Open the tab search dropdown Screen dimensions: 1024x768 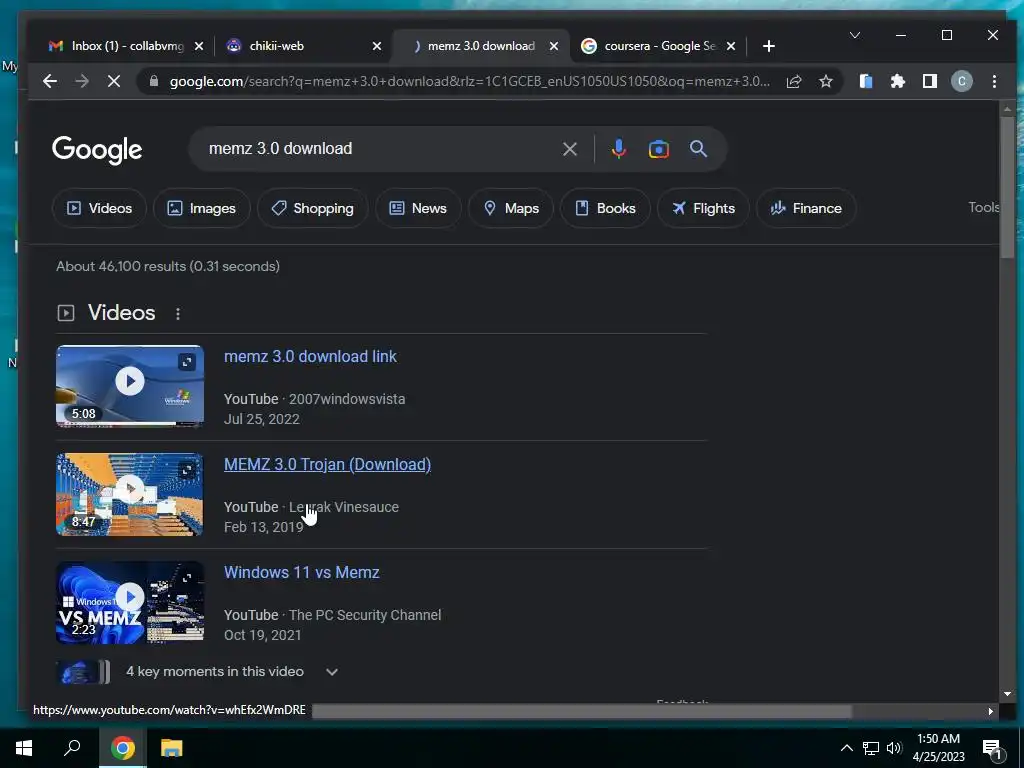[854, 35]
